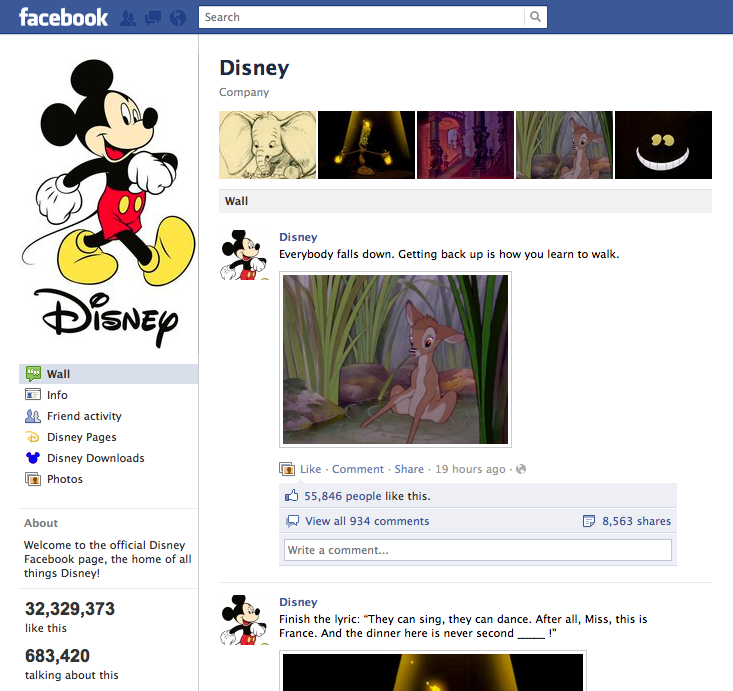Click the About heading in sidebar

(41, 523)
